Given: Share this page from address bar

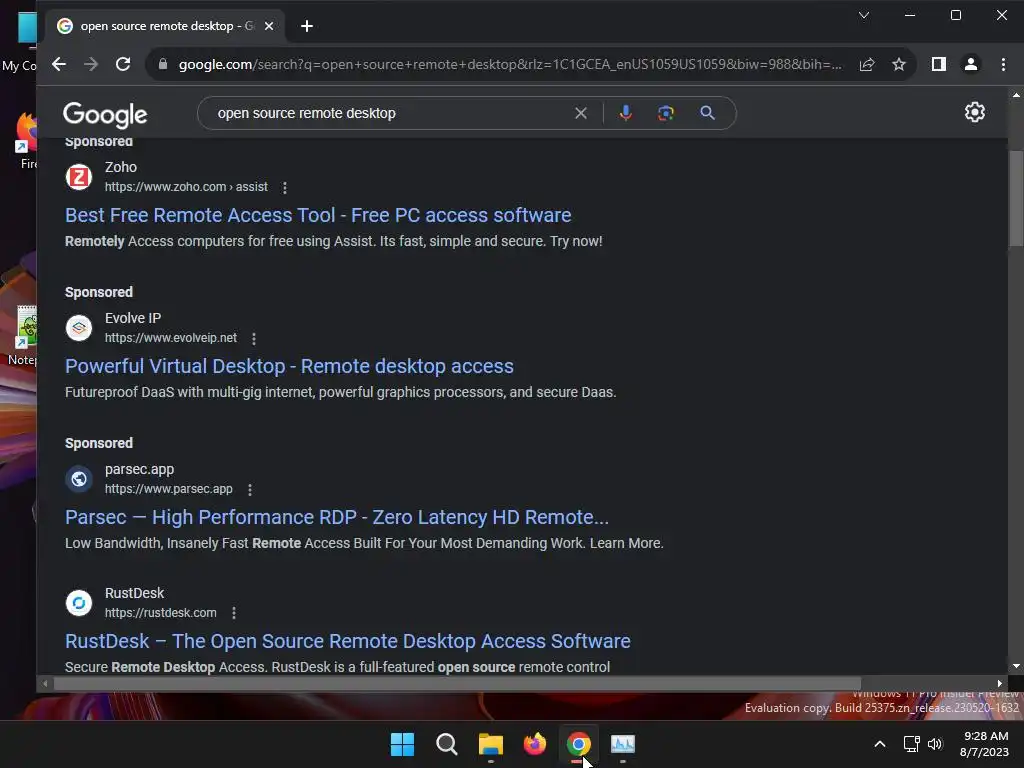Looking at the screenshot, I should coord(867,64).
